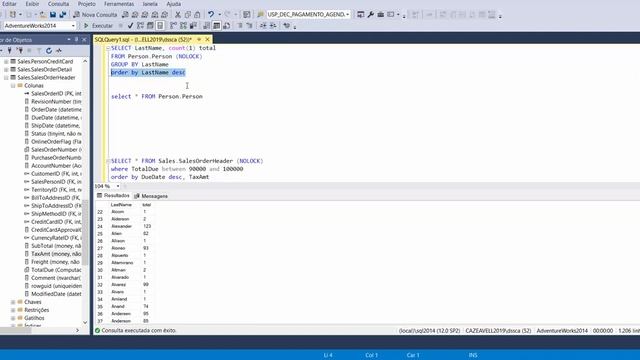Click the total column header in results
The width and height of the screenshot is (640, 360).
tap(147, 204)
